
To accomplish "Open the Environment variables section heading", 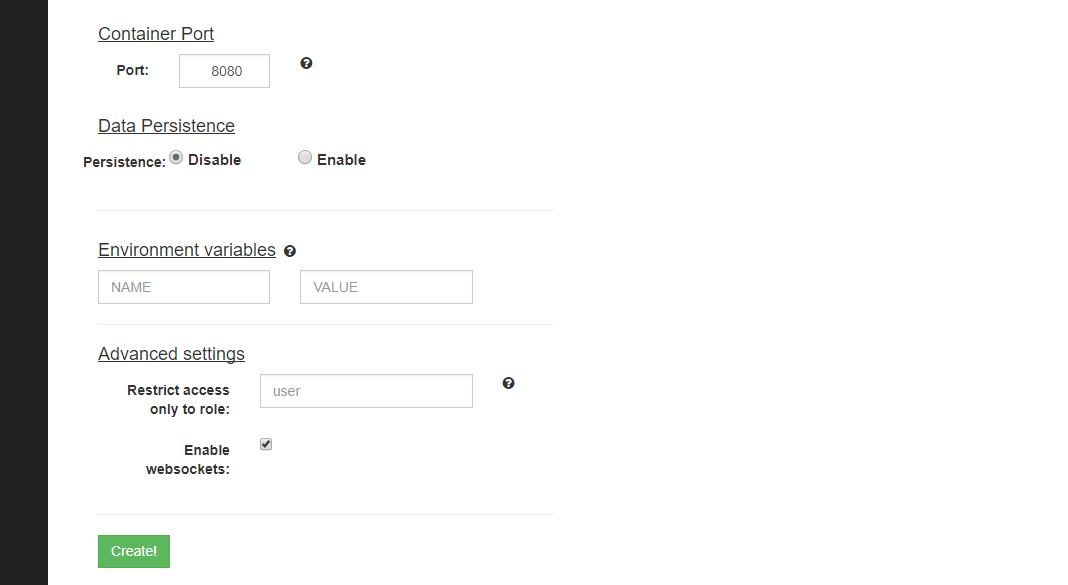I will tap(186, 250).
